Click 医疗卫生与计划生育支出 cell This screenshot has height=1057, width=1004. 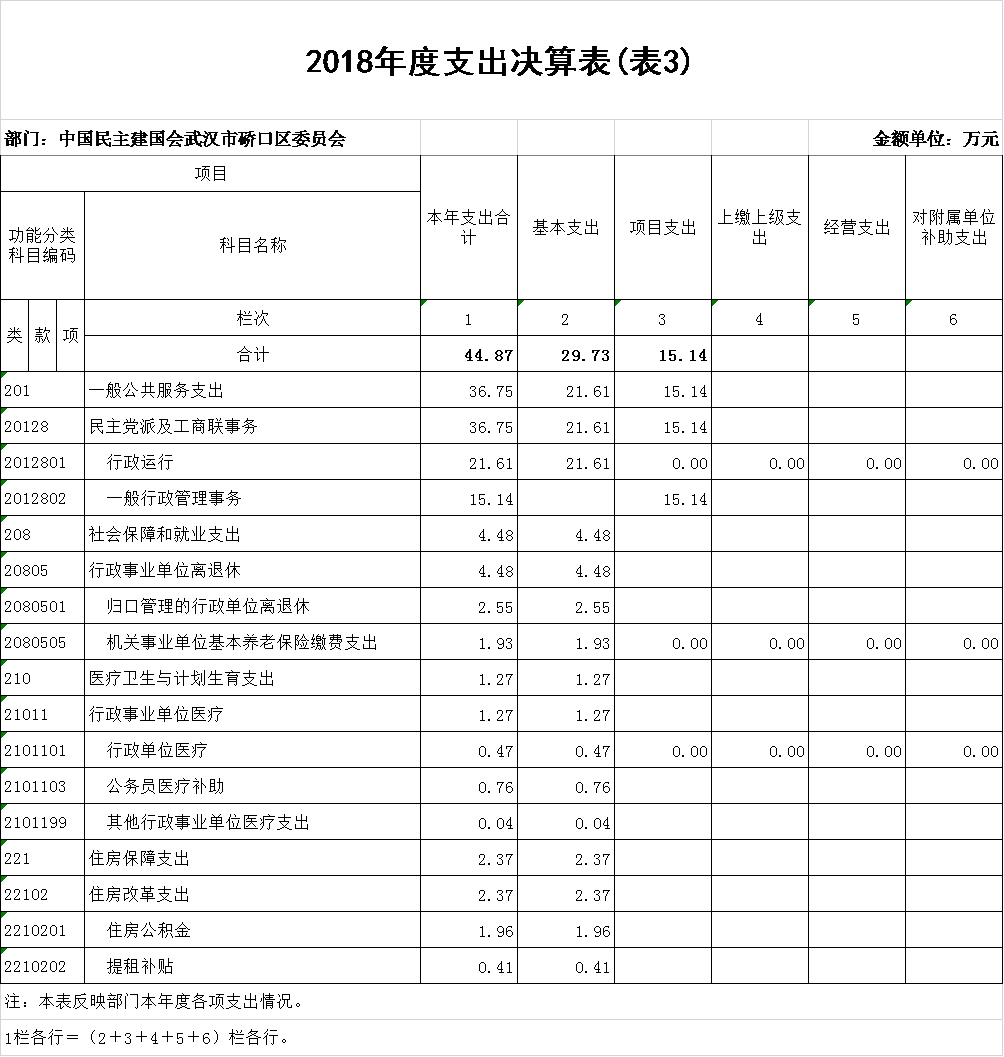252,679
